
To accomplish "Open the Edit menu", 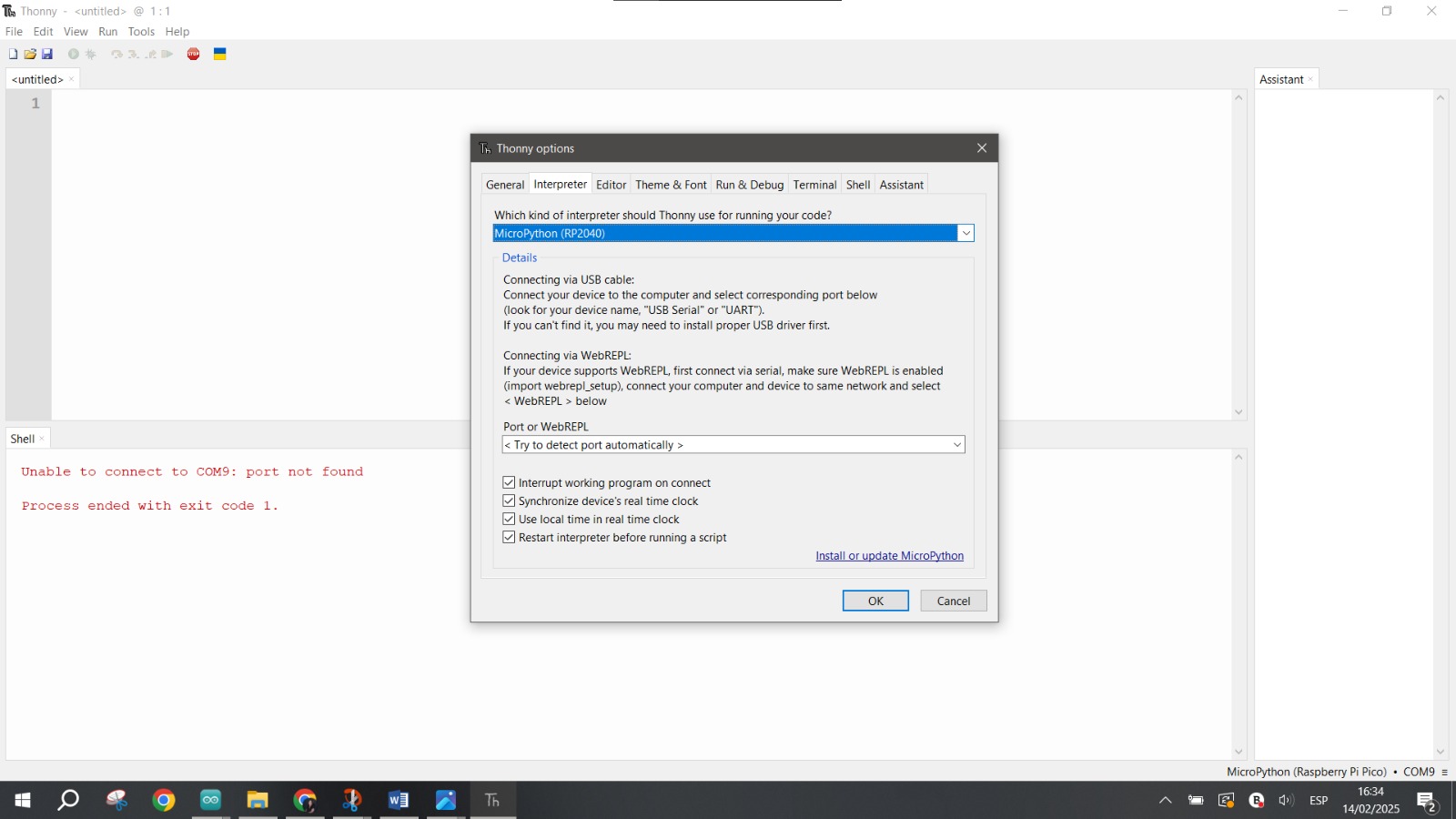I will point(44,32).
